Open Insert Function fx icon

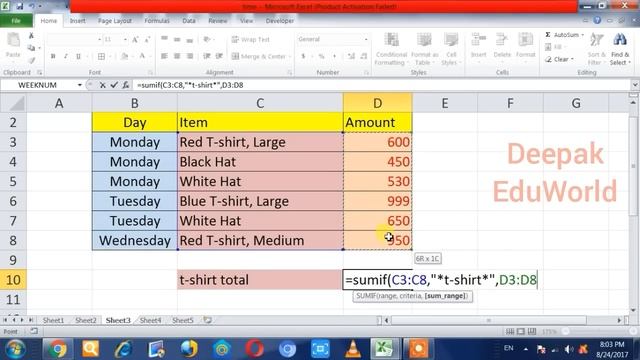(x=126, y=85)
